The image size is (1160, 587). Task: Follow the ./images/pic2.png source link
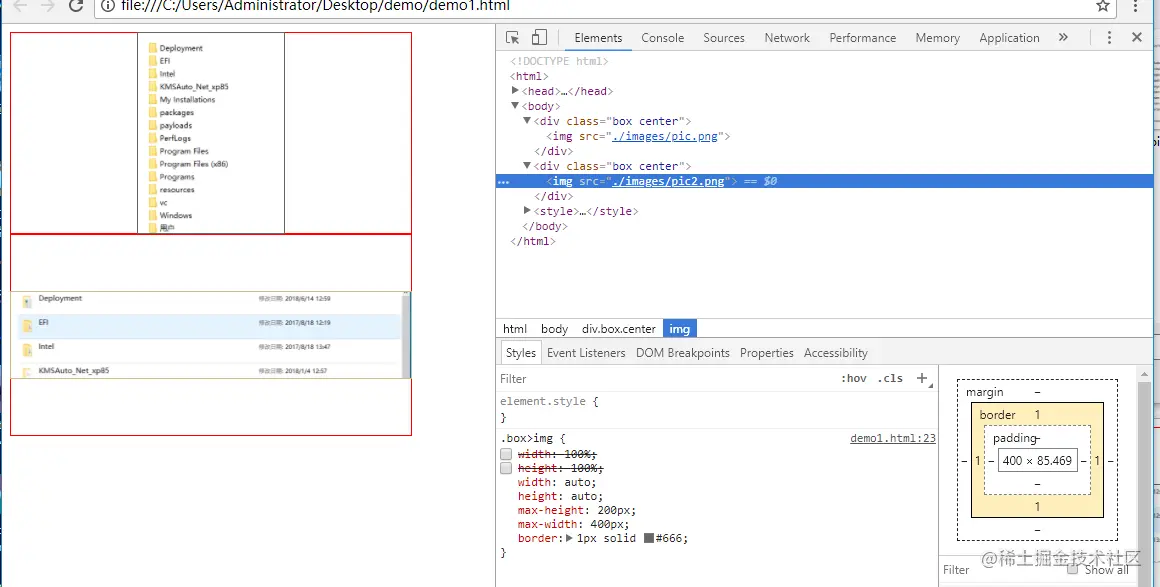(668, 181)
